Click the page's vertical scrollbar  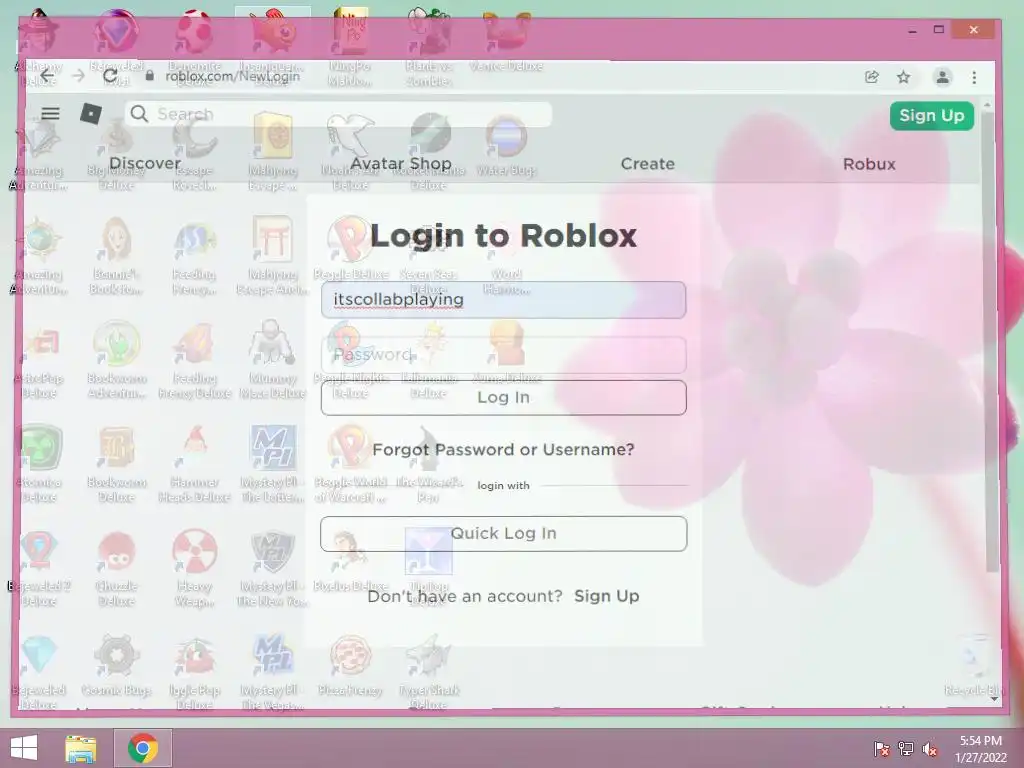point(991,340)
